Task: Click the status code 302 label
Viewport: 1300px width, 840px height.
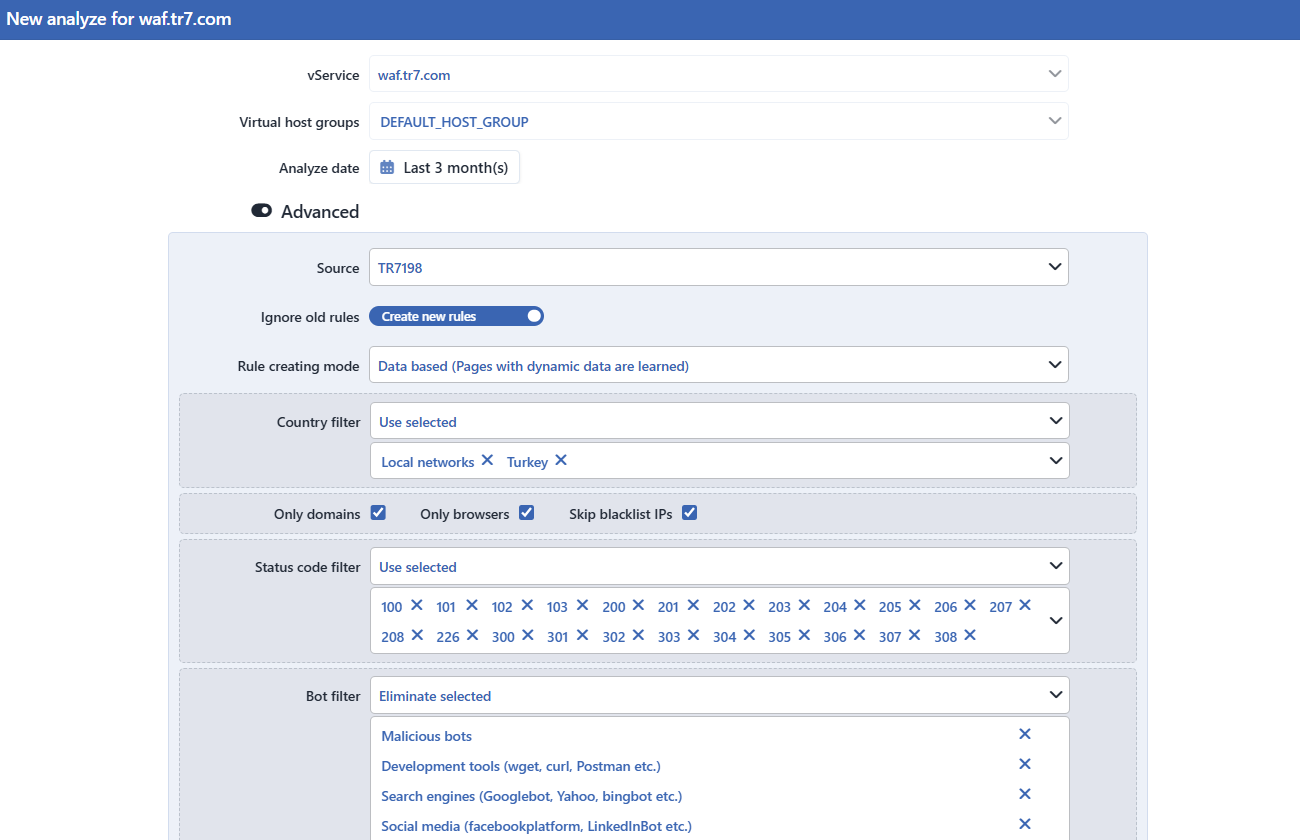Action: pos(614,637)
